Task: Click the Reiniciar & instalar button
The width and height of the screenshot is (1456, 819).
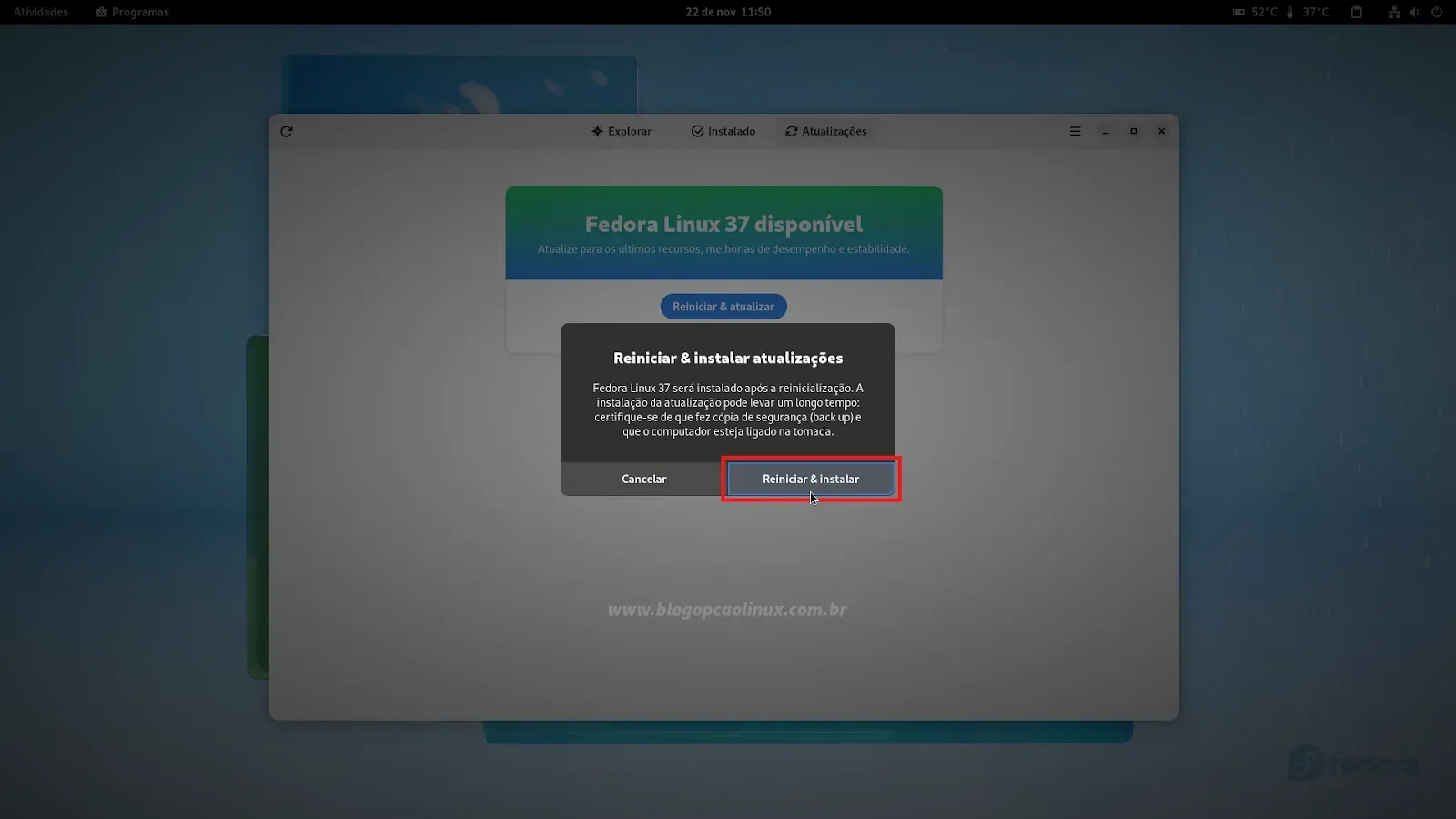Action: pos(811,479)
